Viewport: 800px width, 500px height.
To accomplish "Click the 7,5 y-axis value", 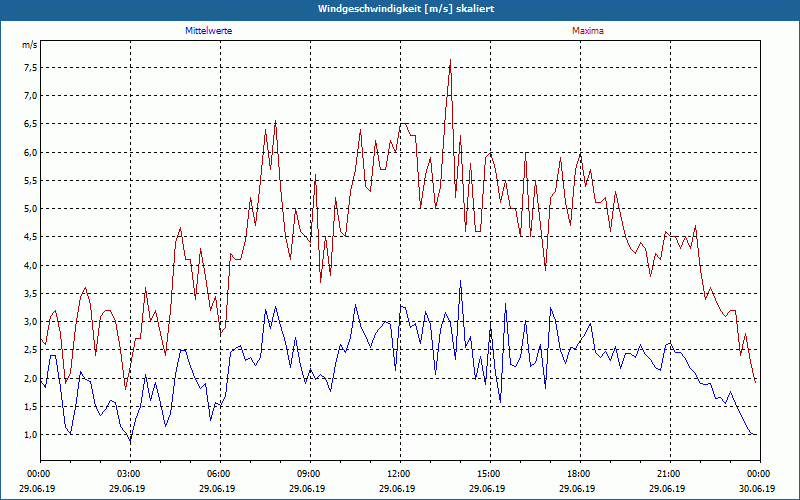I will (x=30, y=67).
